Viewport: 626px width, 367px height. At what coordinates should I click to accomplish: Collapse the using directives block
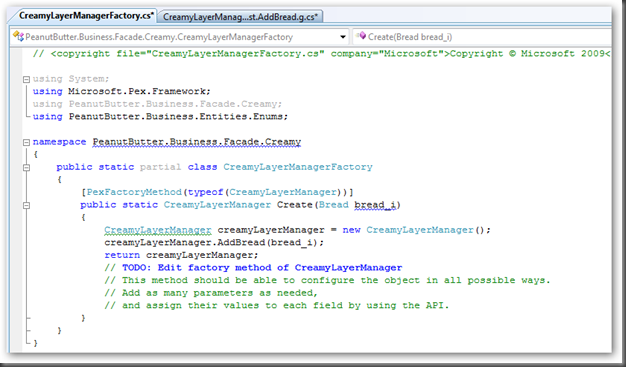[x=26, y=79]
